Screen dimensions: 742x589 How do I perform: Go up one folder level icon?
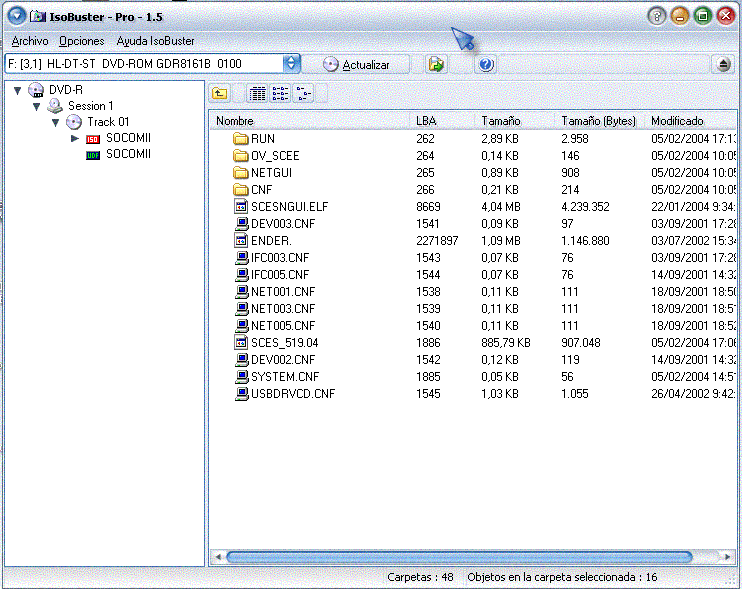pyautogui.click(x=220, y=94)
